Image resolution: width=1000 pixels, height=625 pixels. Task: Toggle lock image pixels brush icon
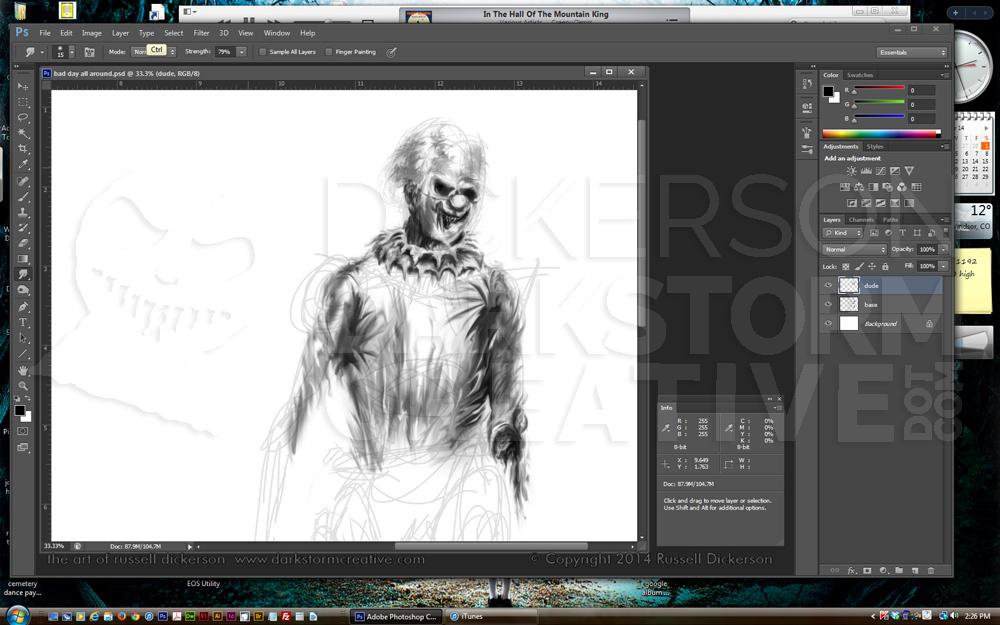coord(859,267)
